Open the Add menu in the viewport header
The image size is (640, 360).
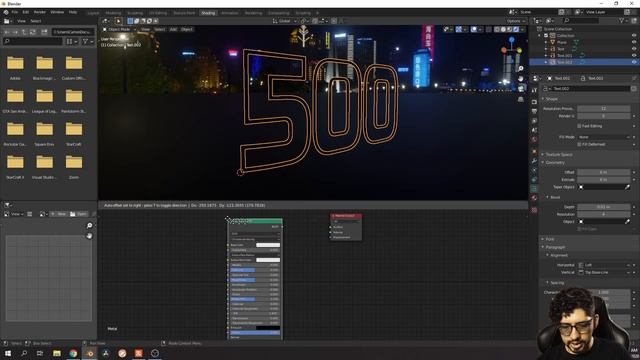[173, 29]
